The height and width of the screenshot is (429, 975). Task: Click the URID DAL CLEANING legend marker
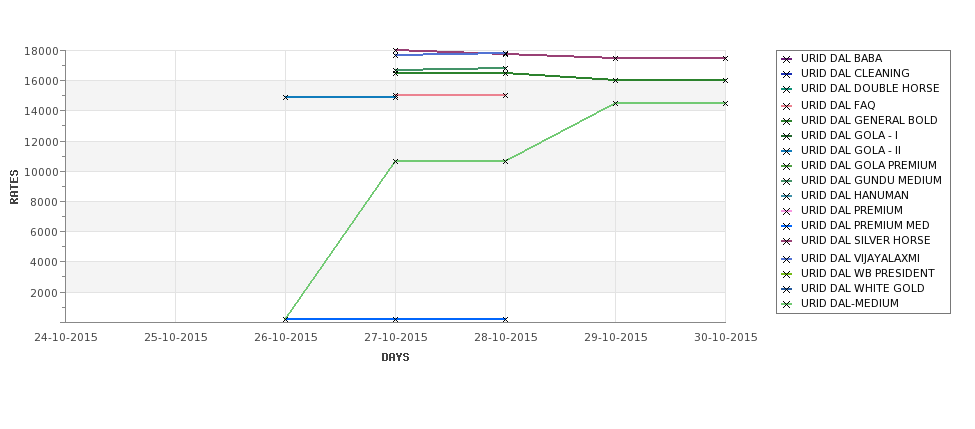pyautogui.click(x=787, y=74)
